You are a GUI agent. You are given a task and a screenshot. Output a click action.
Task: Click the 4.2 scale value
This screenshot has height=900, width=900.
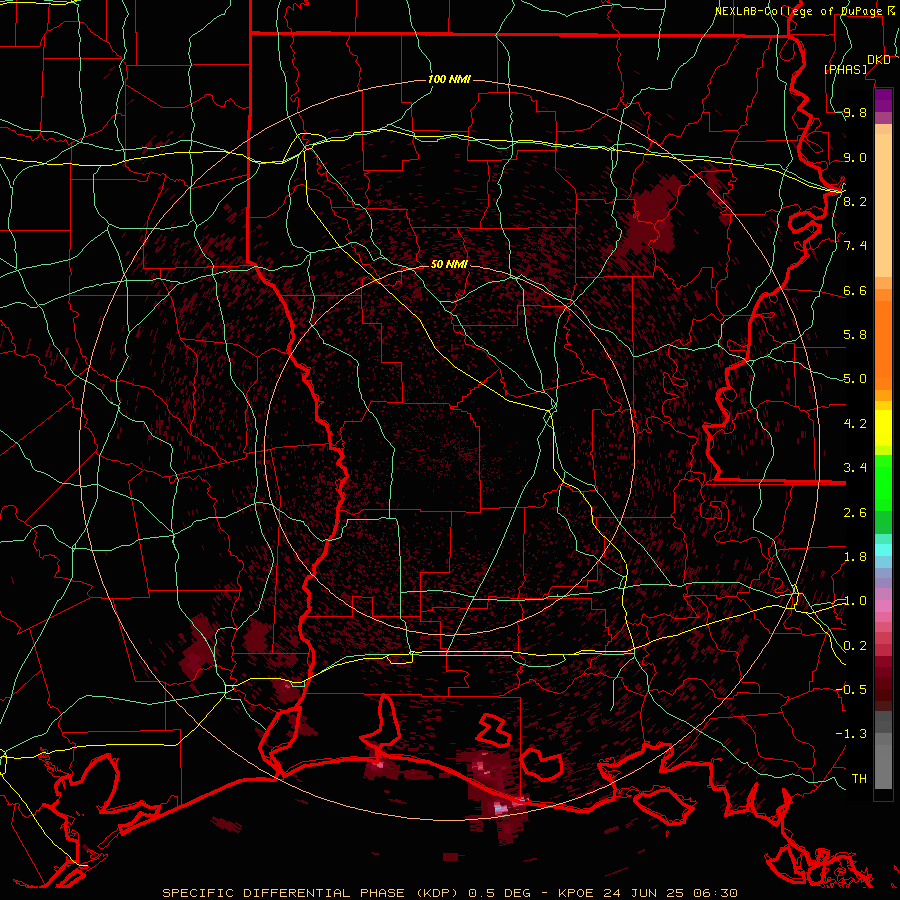pos(855,424)
